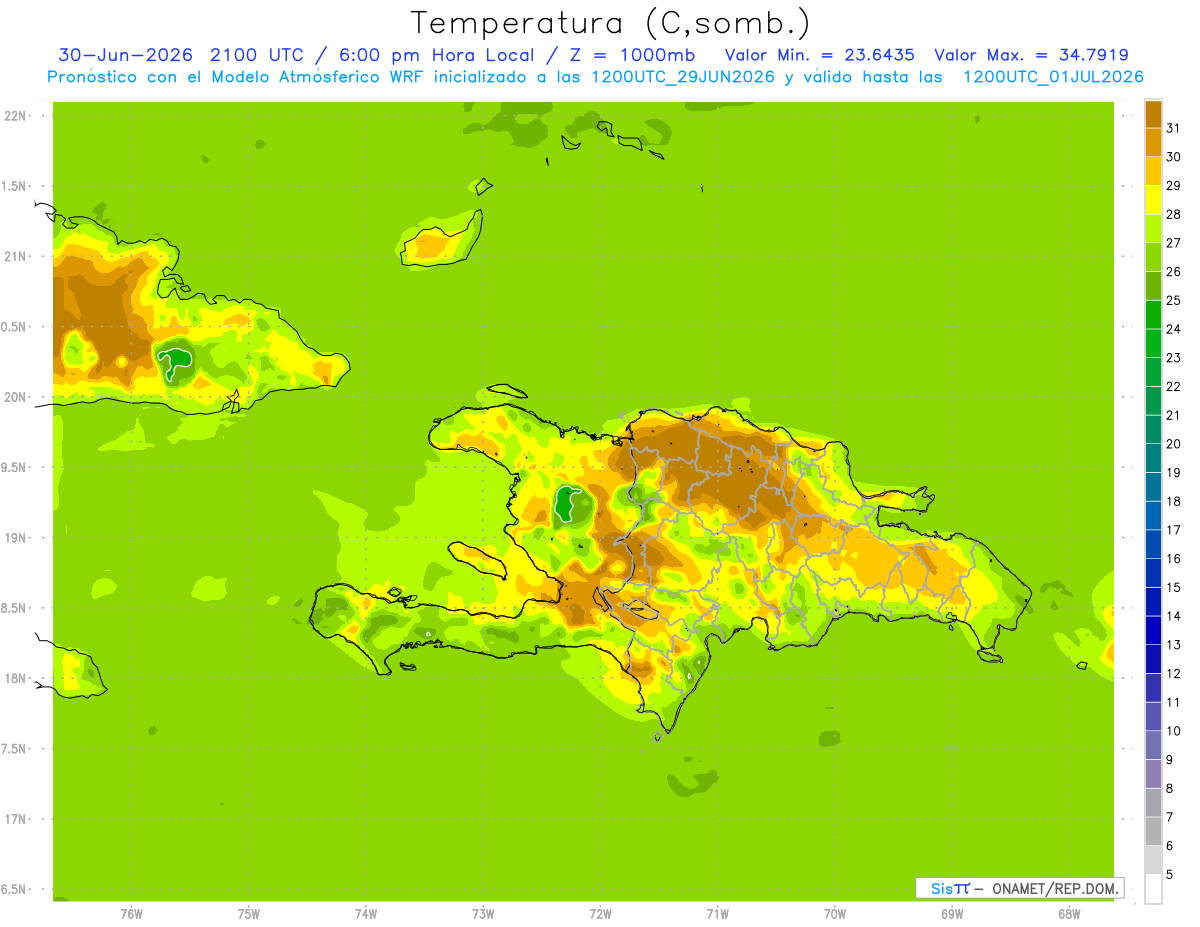Screen dimensions: 1200x927
Task: Click the '68W' longitude label
Action: (x=1069, y=914)
